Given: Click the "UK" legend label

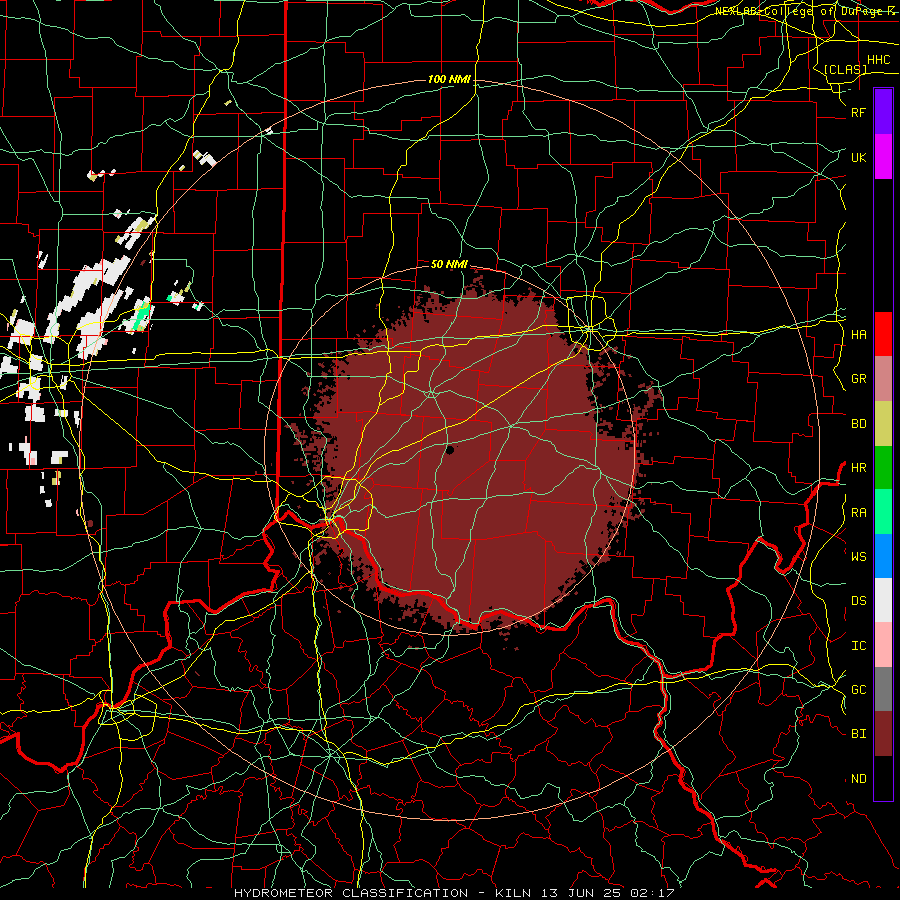Looking at the screenshot, I should 858,157.
